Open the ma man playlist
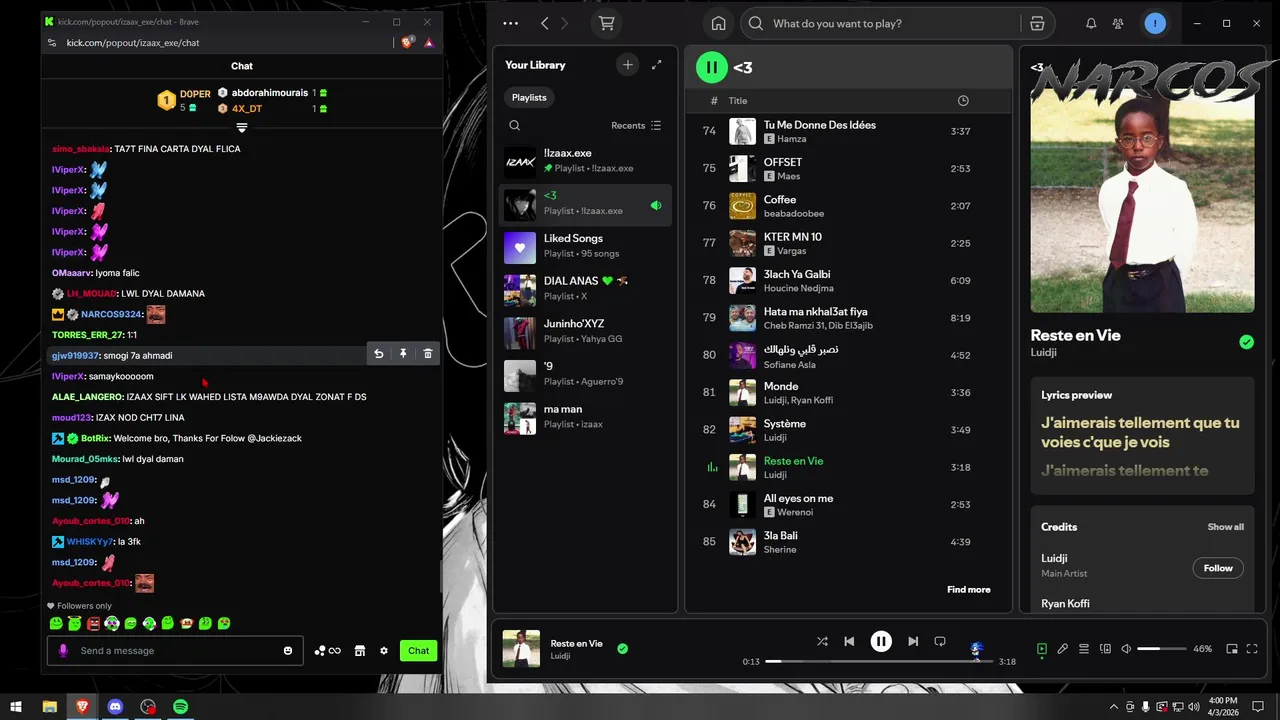Viewport: 1280px width, 720px height. tap(585, 417)
